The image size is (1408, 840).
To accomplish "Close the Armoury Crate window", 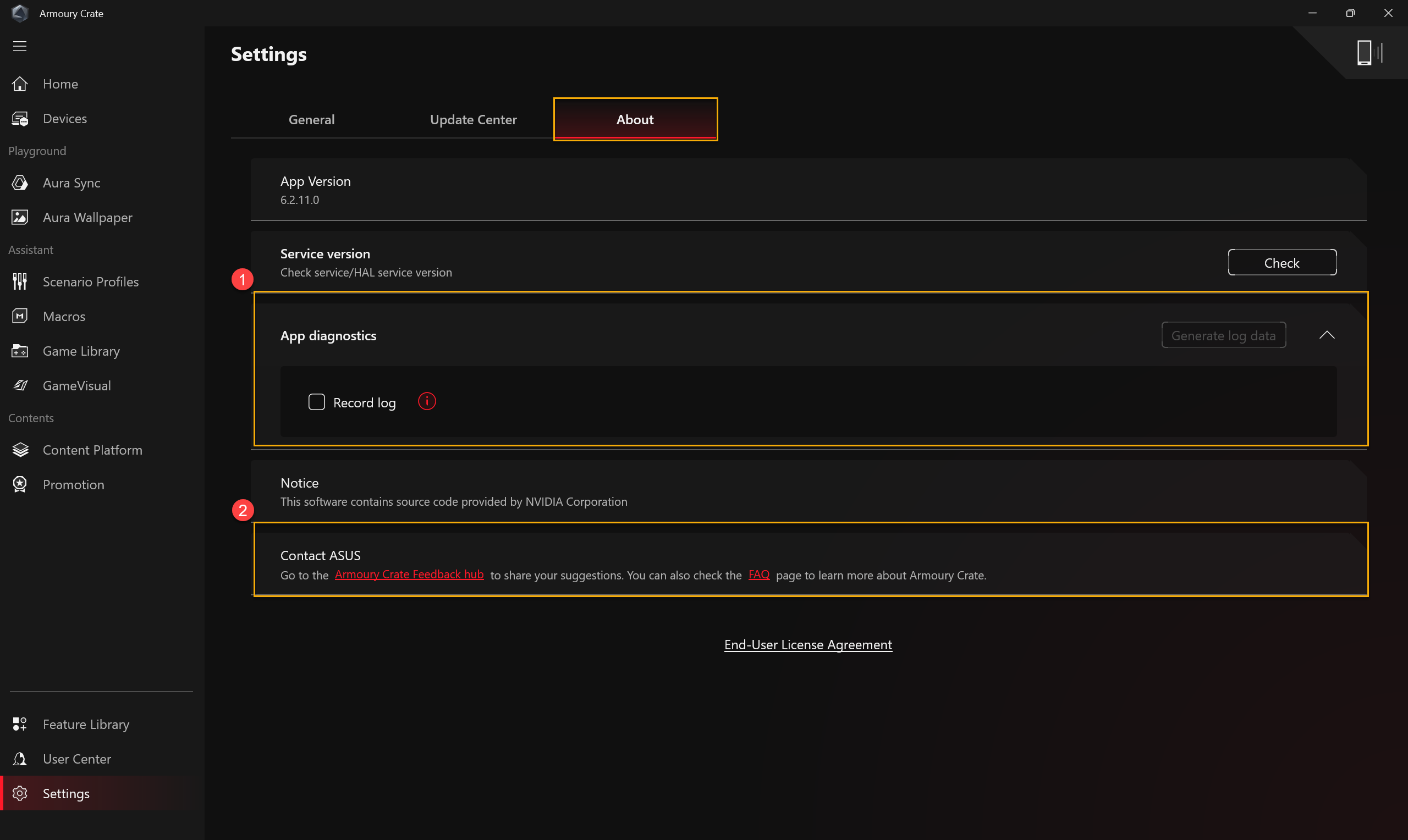I will tap(1388, 13).
